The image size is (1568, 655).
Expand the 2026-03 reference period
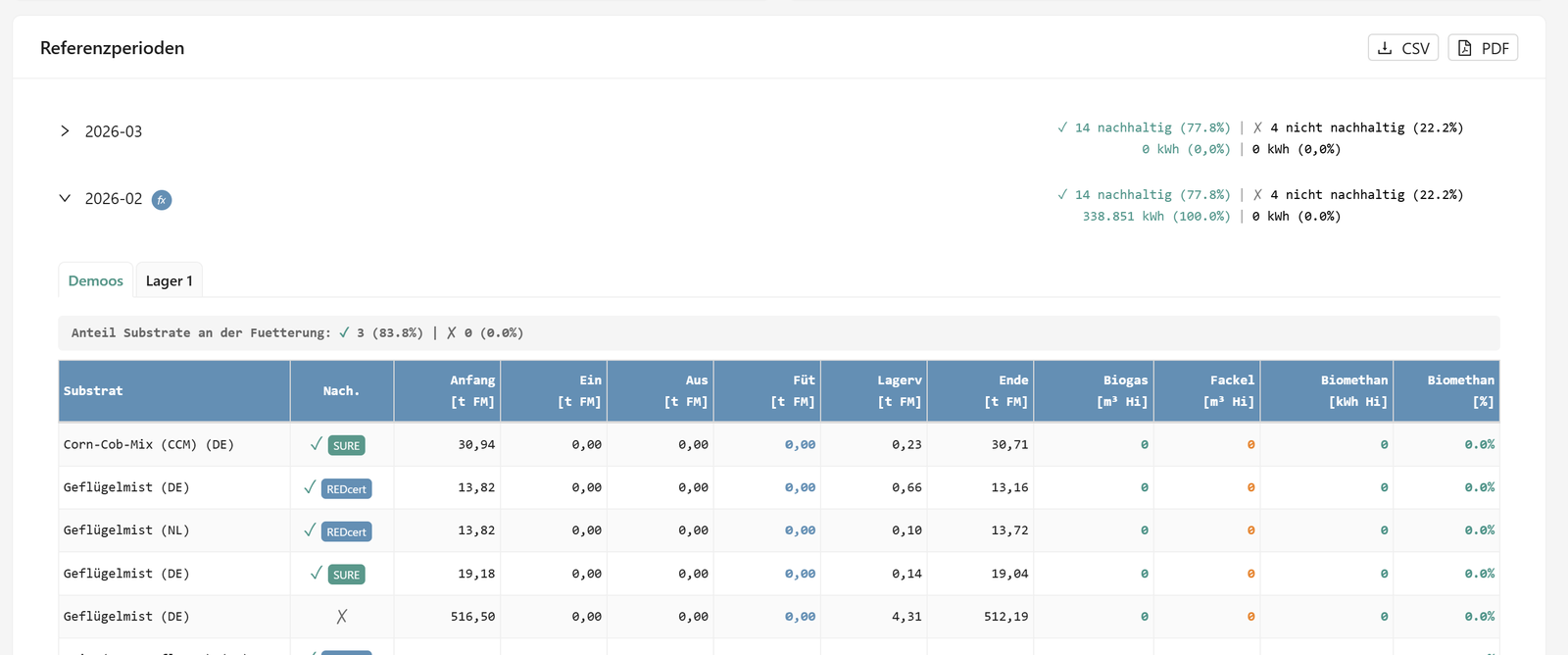point(65,131)
